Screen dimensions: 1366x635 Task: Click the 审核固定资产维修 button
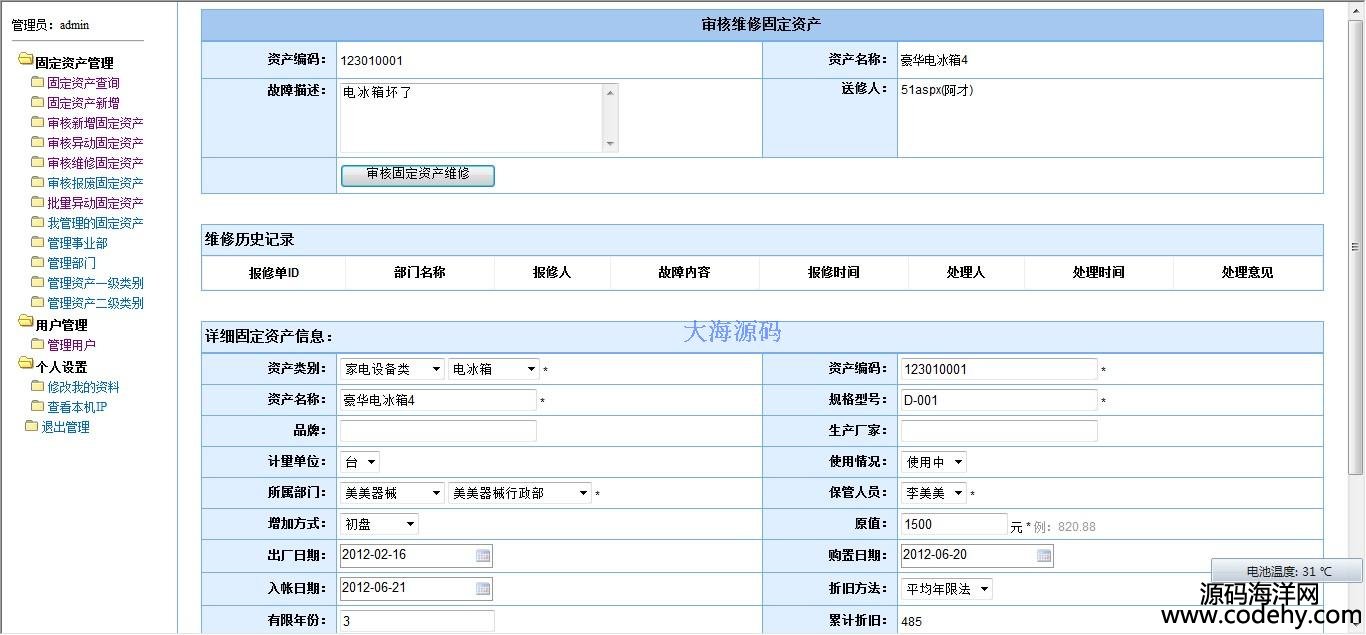418,175
